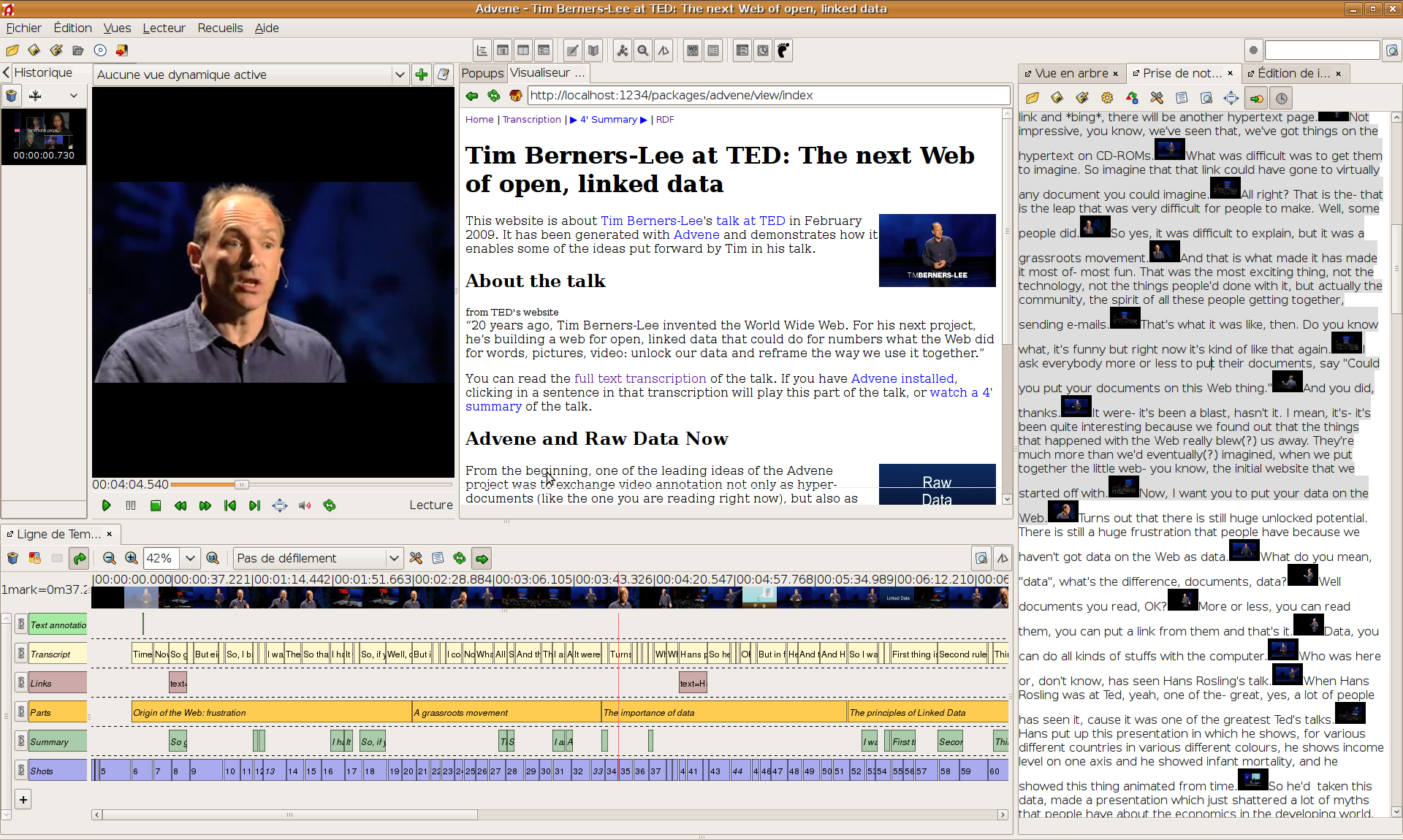This screenshot has height=840, width=1403.
Task: Open the 42% zoom level dropdown
Action: pos(190,558)
